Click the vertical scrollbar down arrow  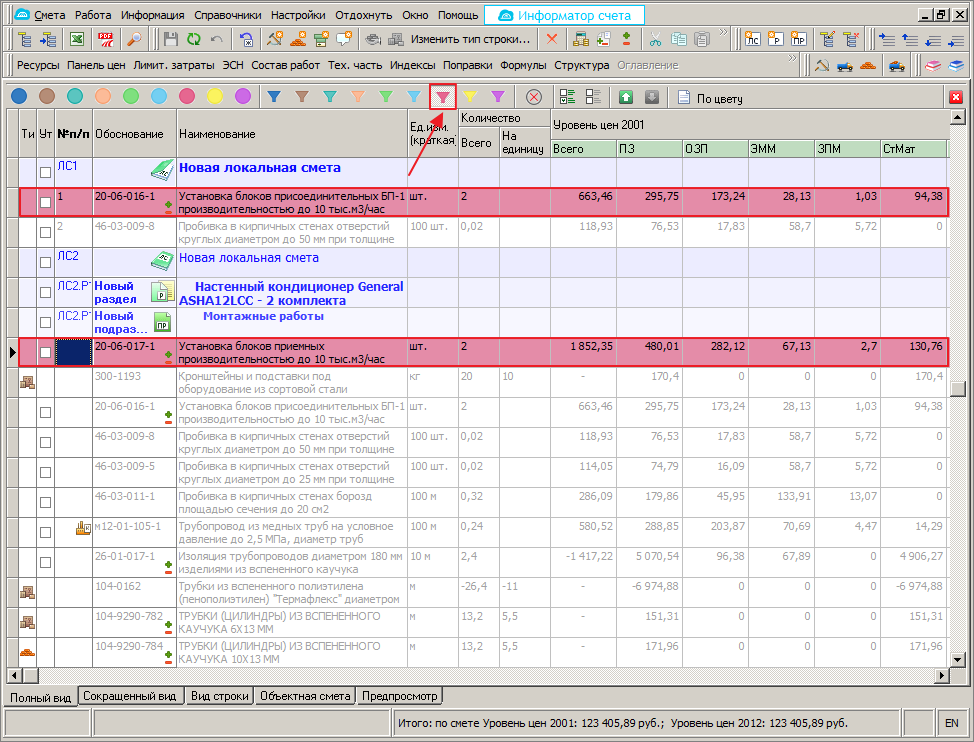[x=957, y=660]
